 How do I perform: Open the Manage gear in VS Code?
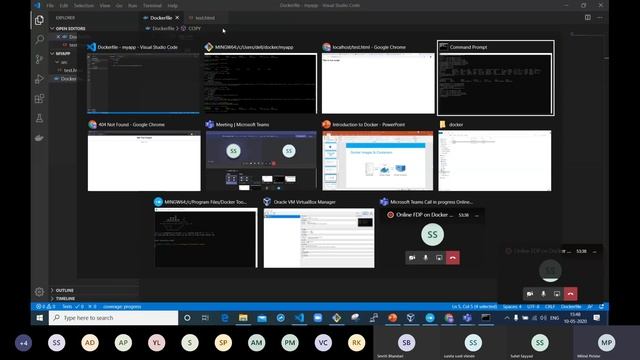click(x=39, y=292)
